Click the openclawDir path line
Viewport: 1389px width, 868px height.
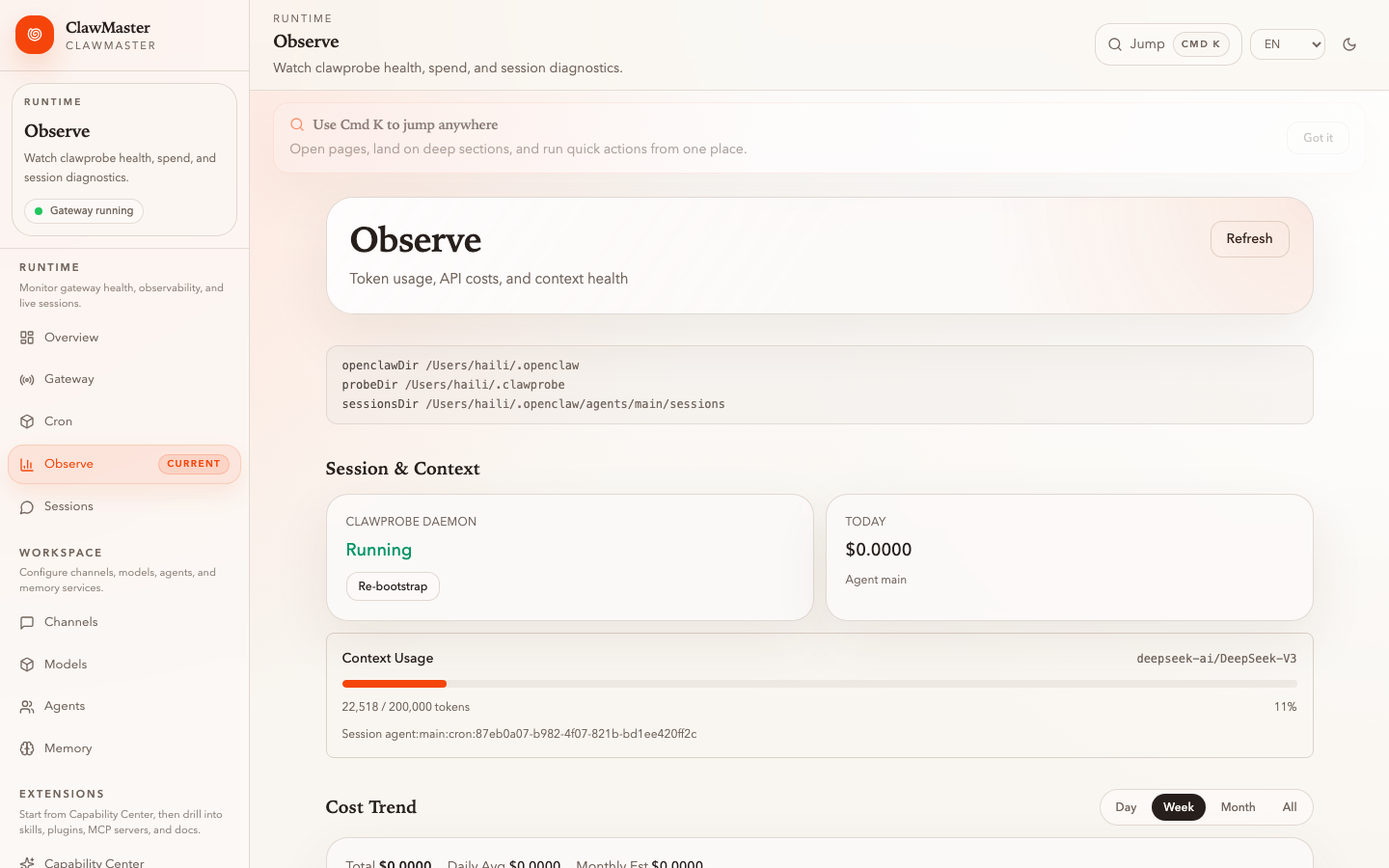click(x=460, y=366)
